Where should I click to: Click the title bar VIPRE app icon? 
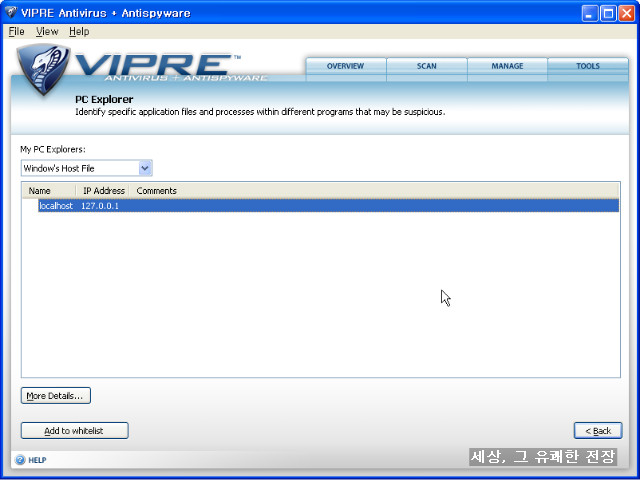[11, 12]
